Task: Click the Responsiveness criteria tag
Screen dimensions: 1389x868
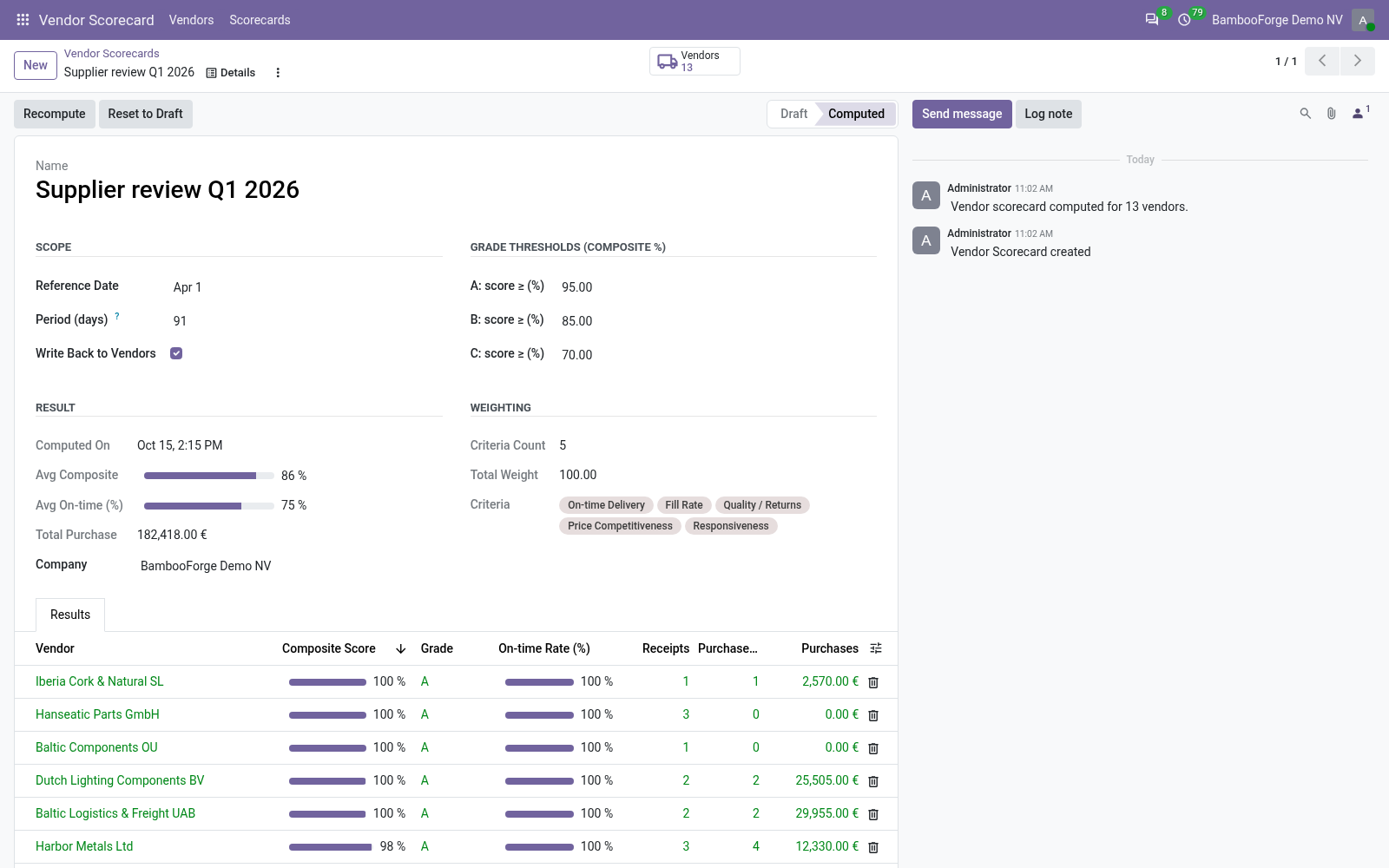Action: click(731, 526)
